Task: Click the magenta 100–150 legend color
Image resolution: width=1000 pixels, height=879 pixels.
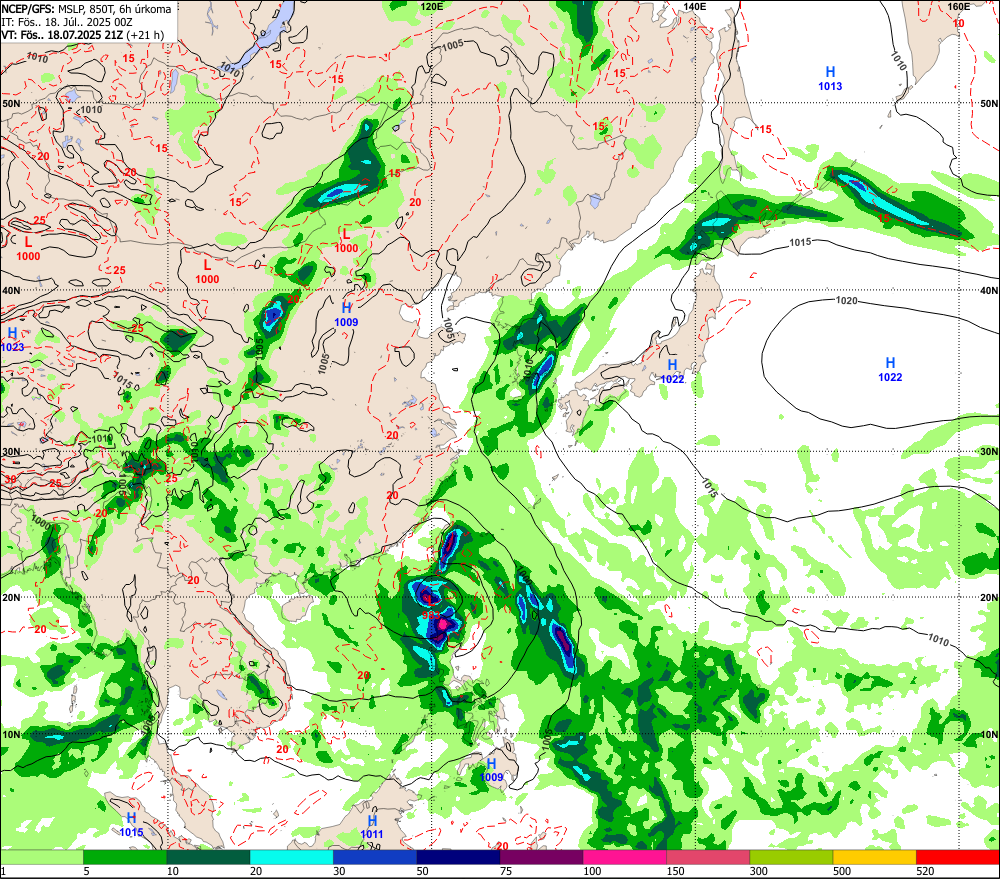Action: [624, 857]
